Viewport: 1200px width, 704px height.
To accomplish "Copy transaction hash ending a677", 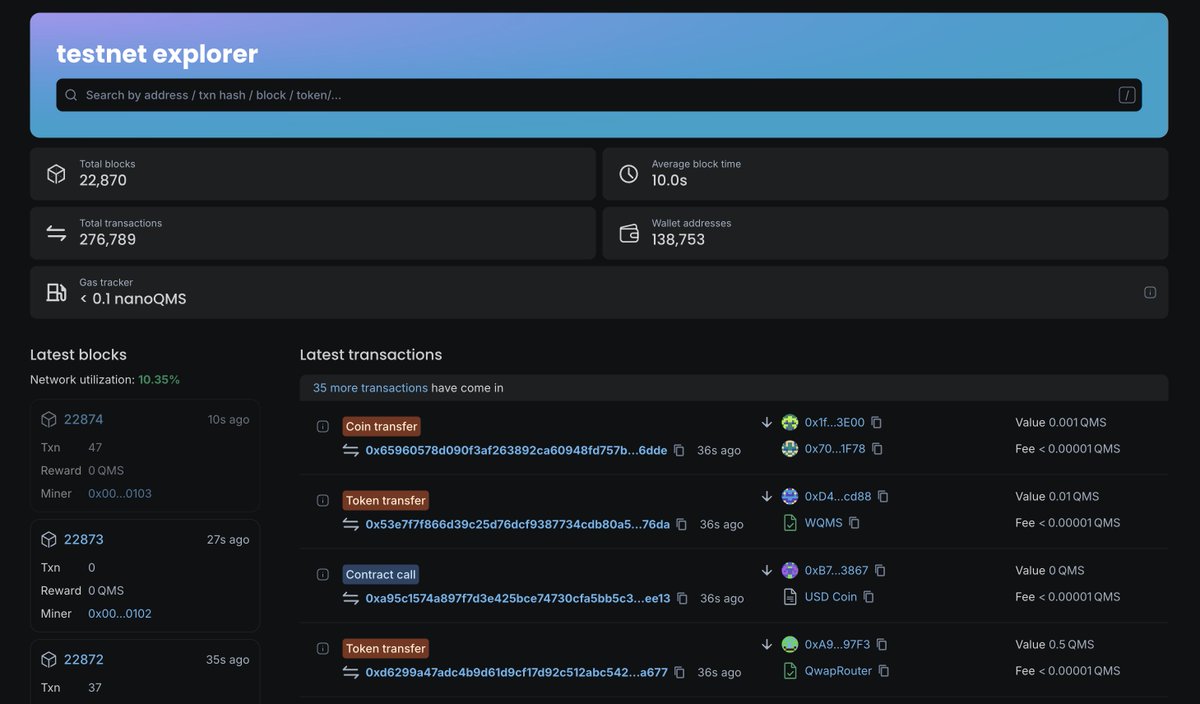I will (679, 672).
